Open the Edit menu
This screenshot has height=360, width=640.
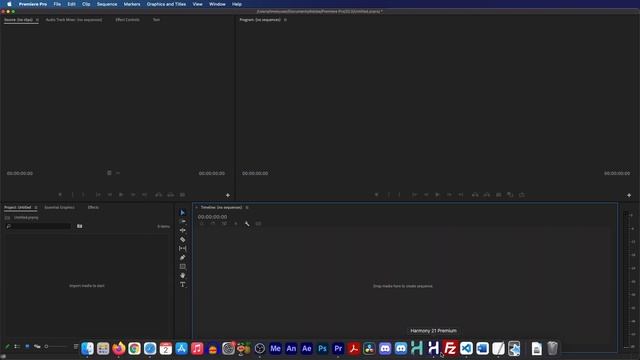coord(71,4)
